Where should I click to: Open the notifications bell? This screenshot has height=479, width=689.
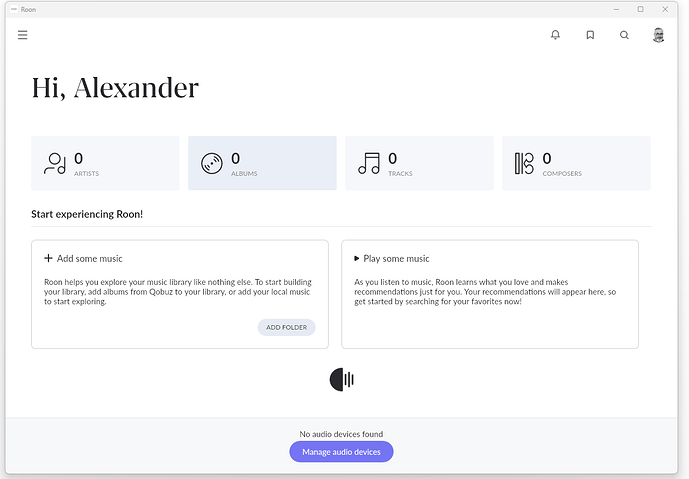click(x=555, y=35)
